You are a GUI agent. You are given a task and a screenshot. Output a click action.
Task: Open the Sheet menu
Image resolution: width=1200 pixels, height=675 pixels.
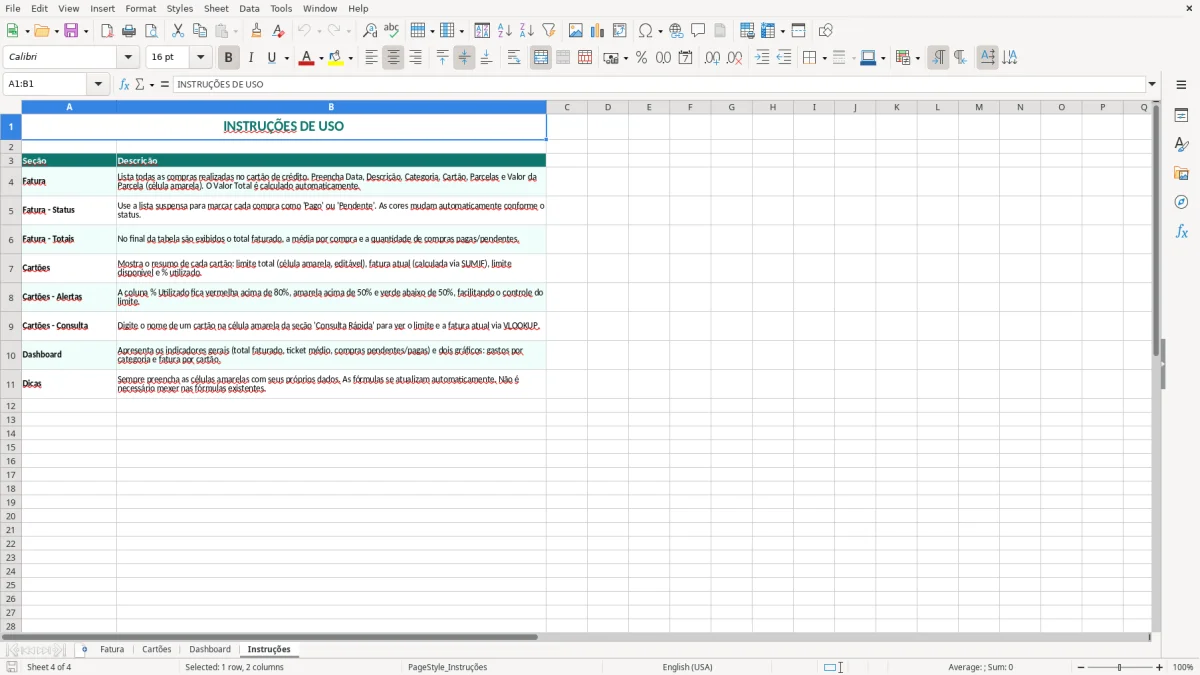point(216,8)
